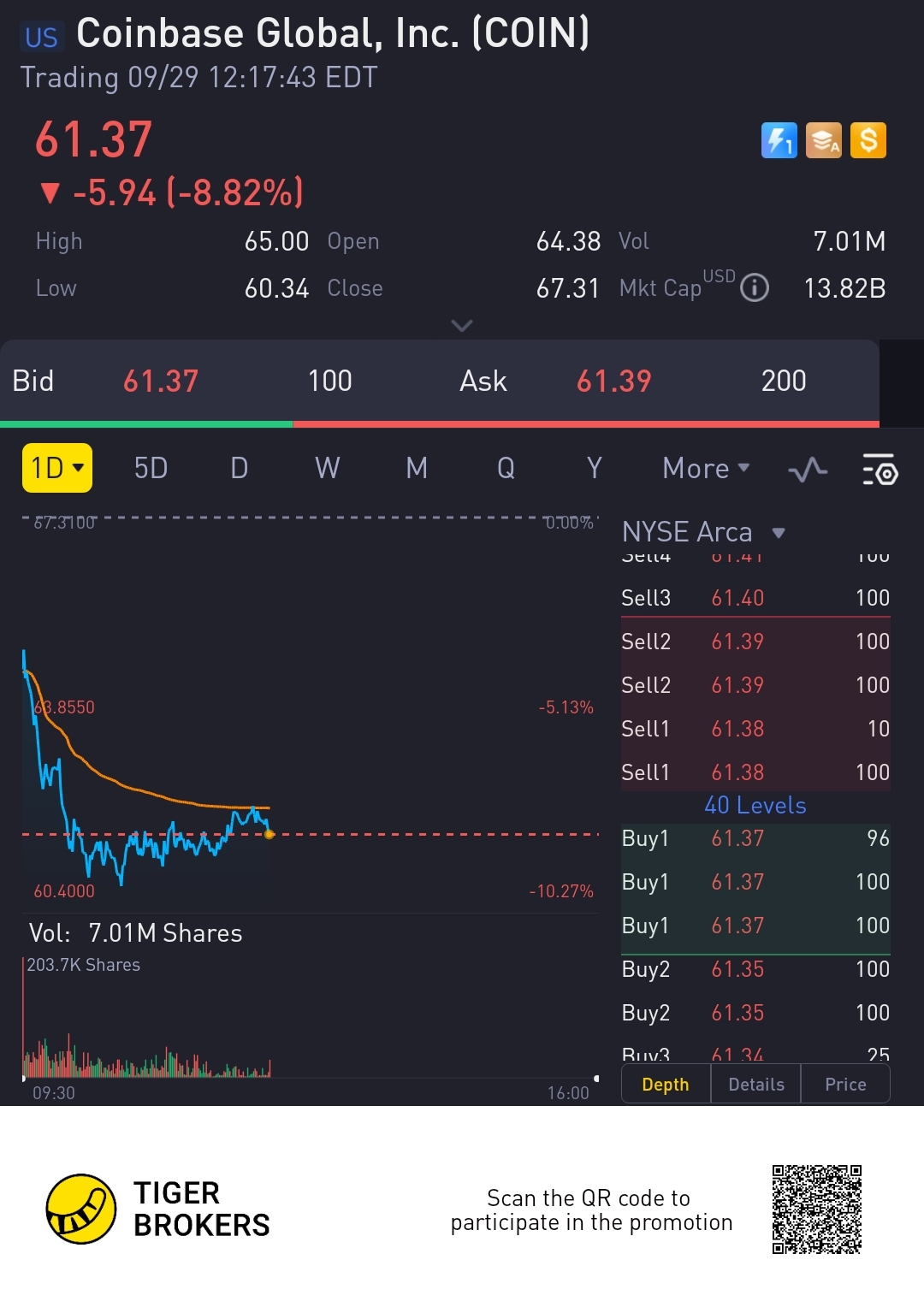Tap the green-red bid/ask ratio bar
The height and width of the screenshot is (1313, 924).
pos(440,423)
